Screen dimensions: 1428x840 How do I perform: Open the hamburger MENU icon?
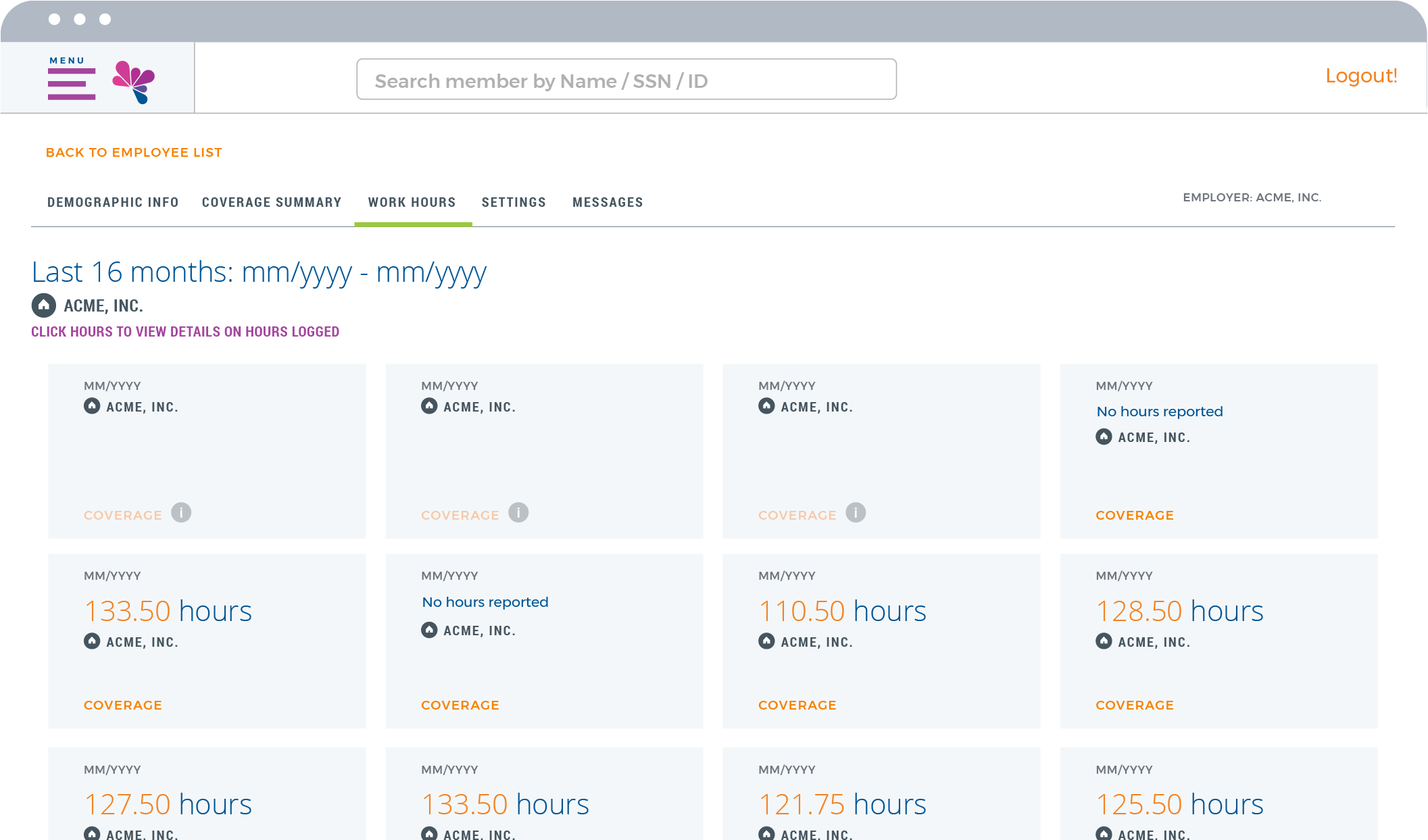click(71, 84)
